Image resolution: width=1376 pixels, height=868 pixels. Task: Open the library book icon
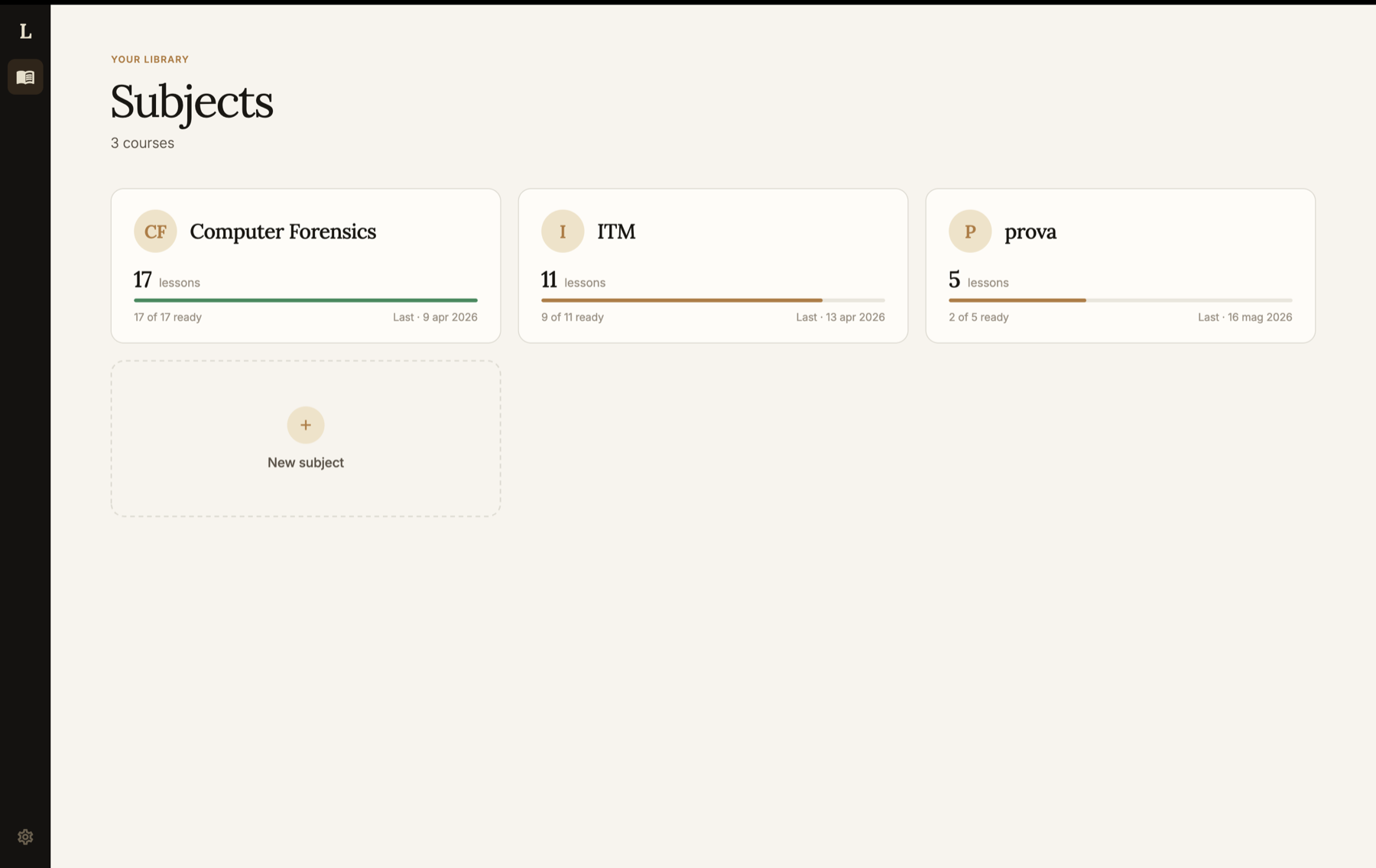point(25,77)
